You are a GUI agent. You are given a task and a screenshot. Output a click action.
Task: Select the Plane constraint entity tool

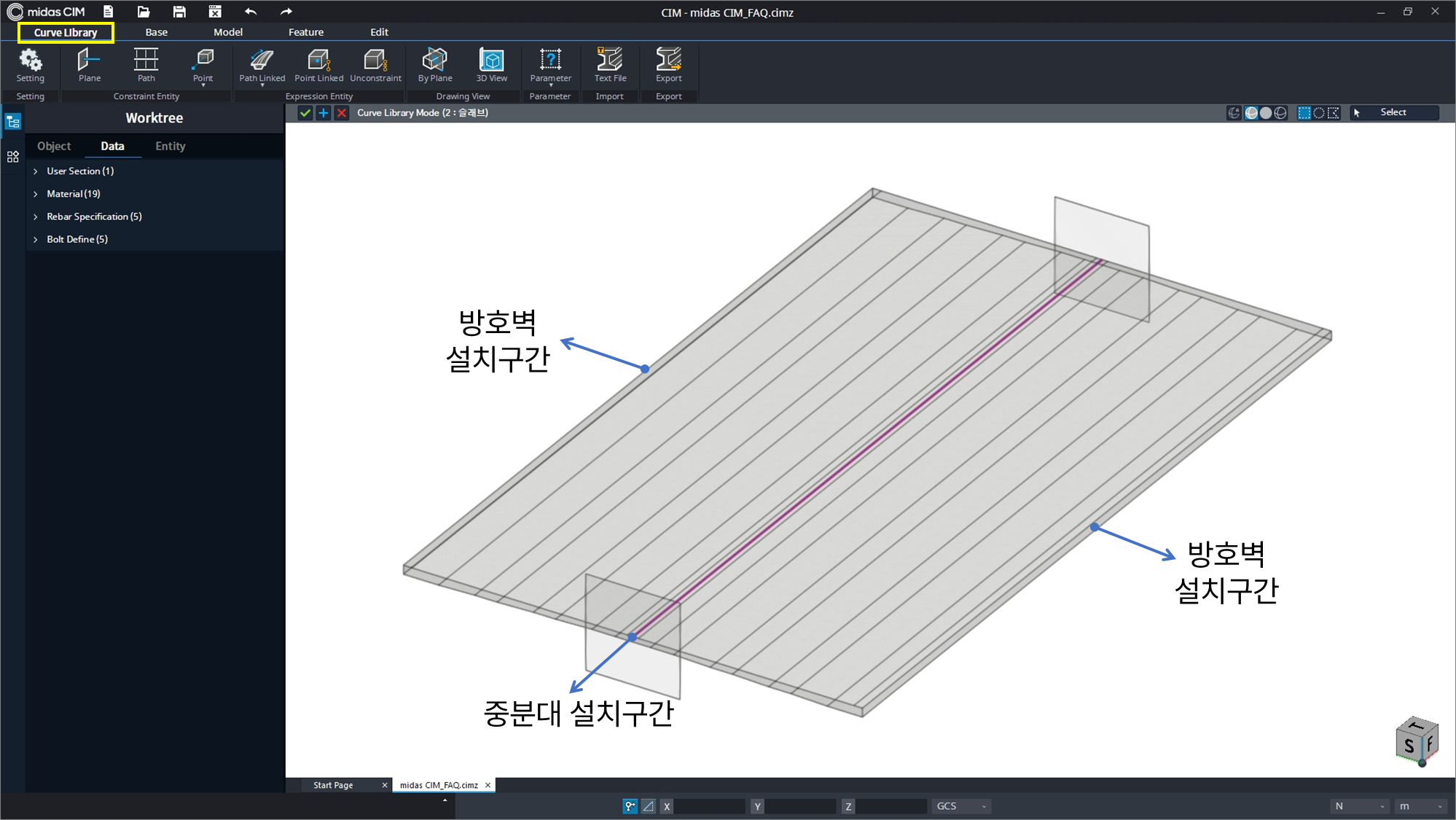(x=90, y=66)
